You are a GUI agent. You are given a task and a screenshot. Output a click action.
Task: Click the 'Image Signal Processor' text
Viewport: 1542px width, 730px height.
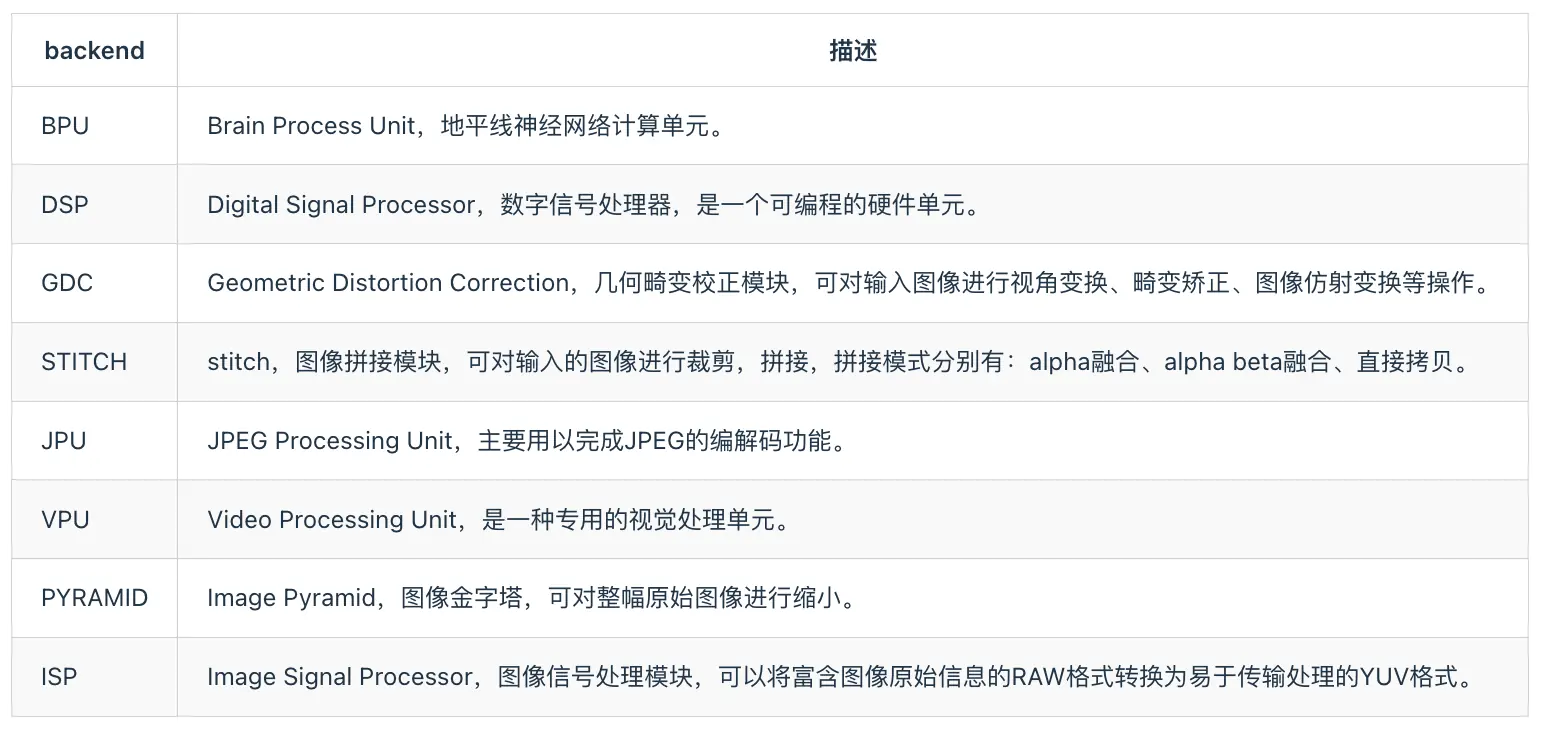(x=339, y=677)
